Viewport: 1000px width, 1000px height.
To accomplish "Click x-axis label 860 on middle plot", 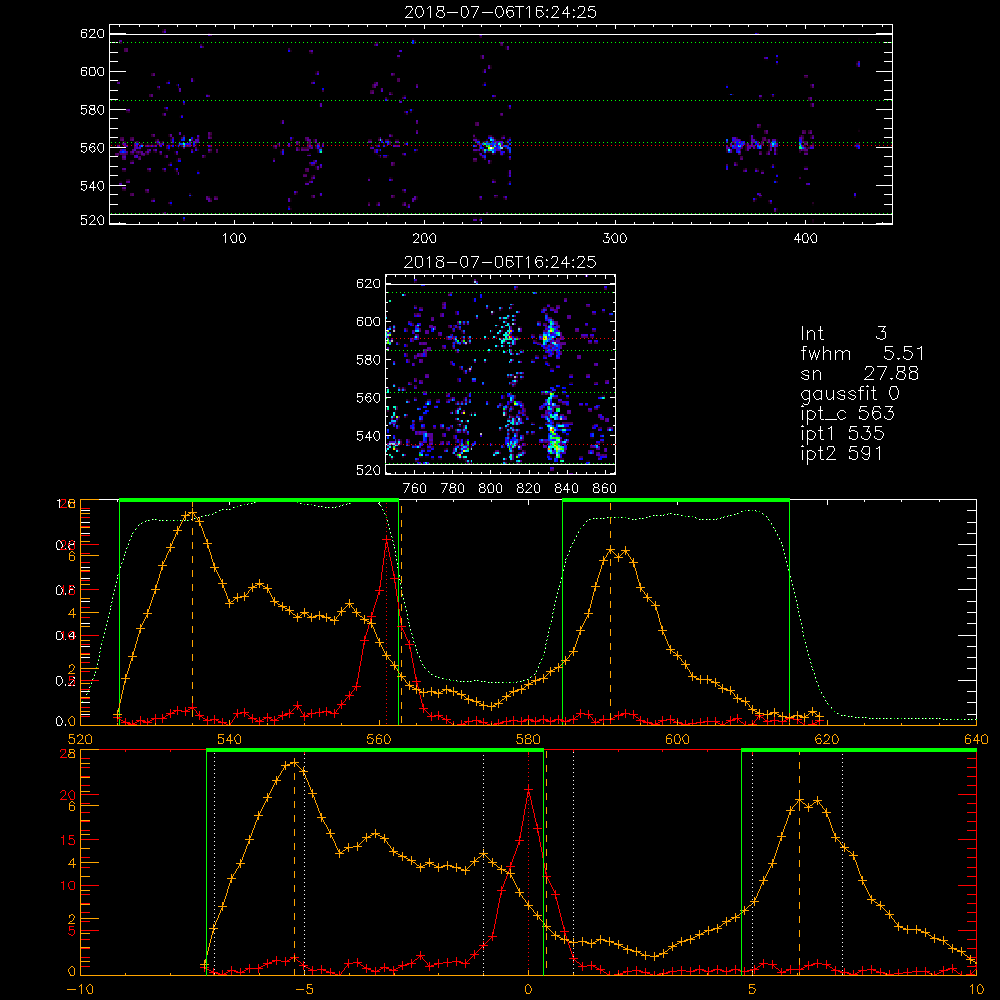I will 605,489.
